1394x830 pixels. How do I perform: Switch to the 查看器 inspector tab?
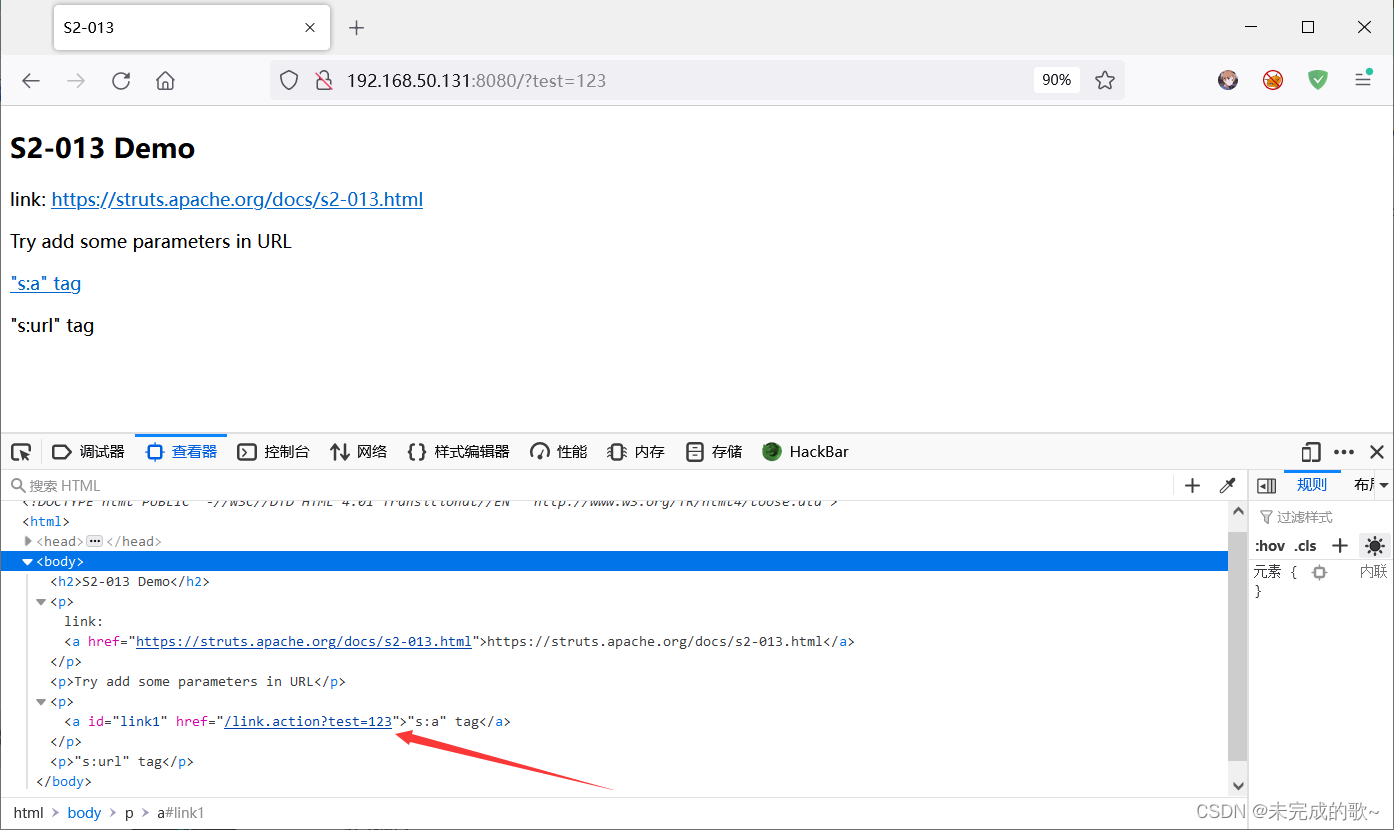[181, 452]
